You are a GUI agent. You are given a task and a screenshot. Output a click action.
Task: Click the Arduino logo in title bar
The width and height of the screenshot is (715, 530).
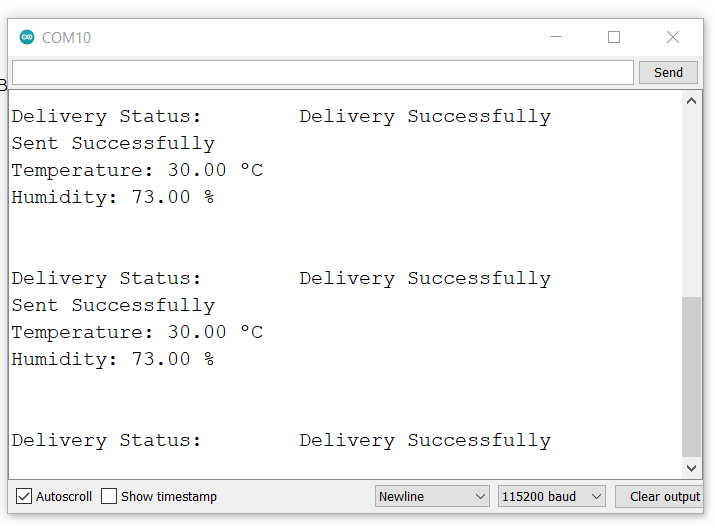tap(27, 37)
